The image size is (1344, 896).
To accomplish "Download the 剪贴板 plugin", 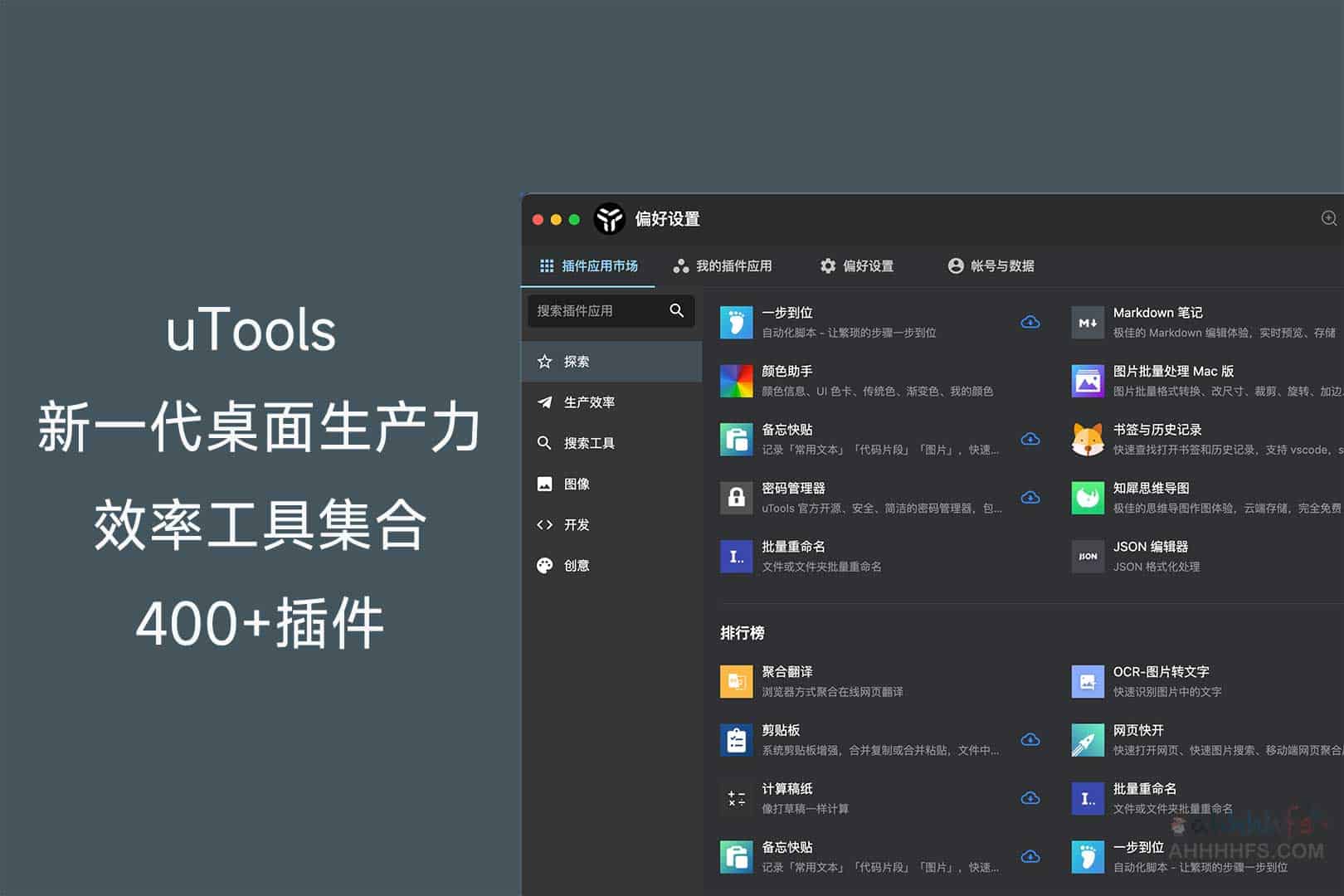I will tap(1030, 739).
